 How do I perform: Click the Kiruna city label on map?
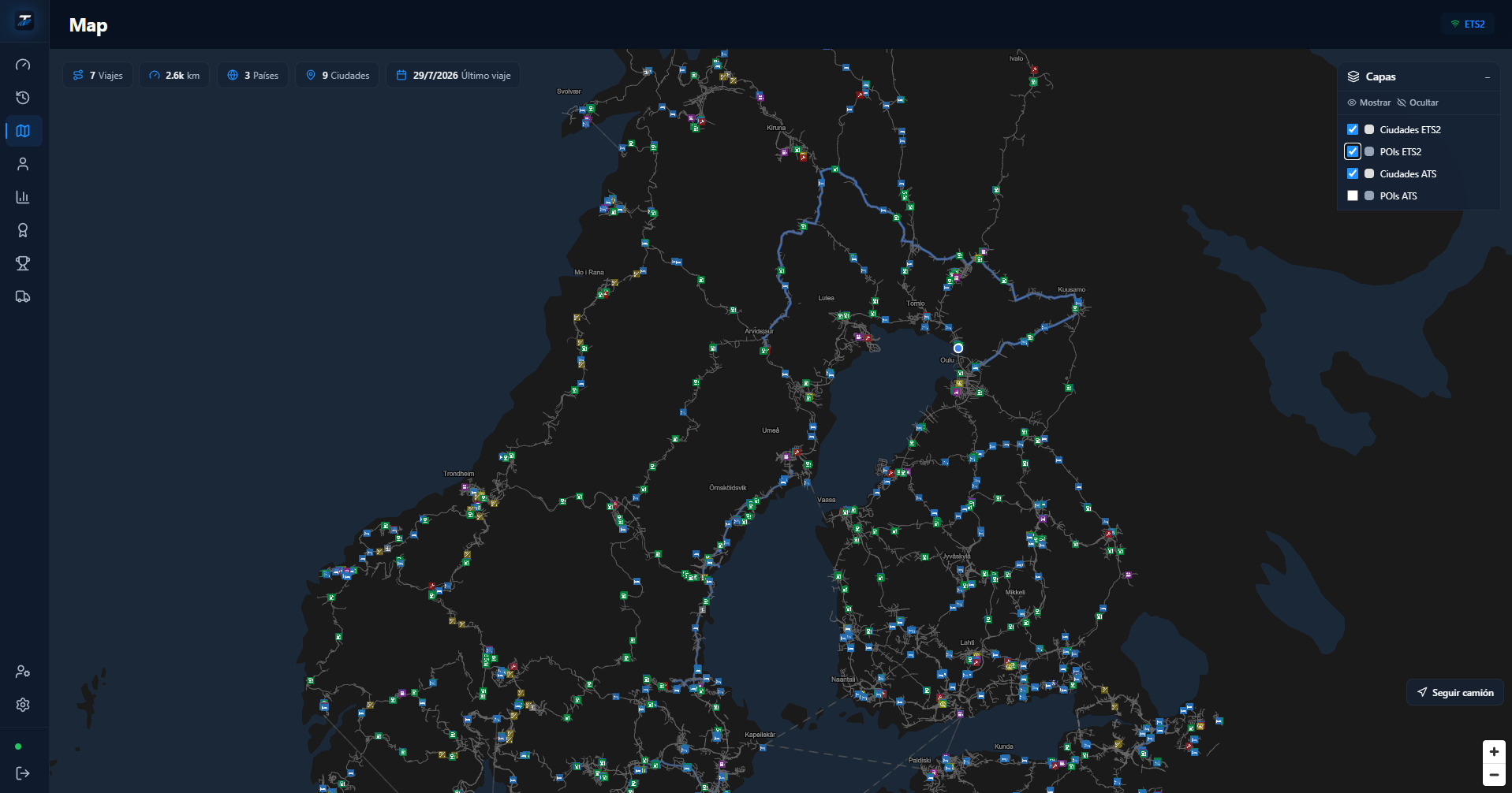click(x=776, y=128)
